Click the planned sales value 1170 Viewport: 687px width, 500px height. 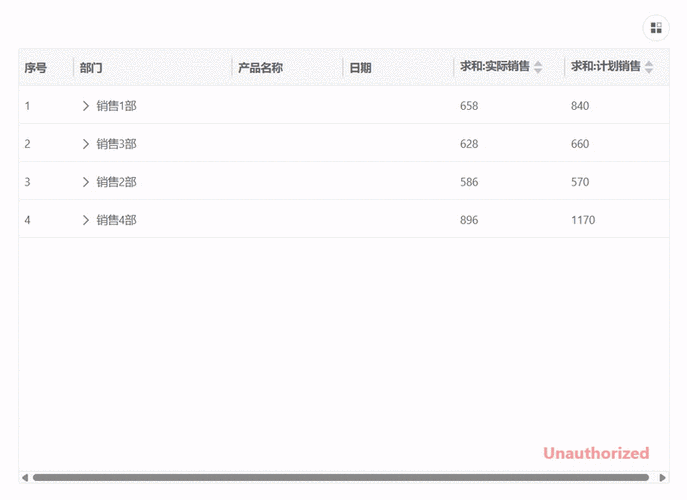pyautogui.click(x=583, y=220)
